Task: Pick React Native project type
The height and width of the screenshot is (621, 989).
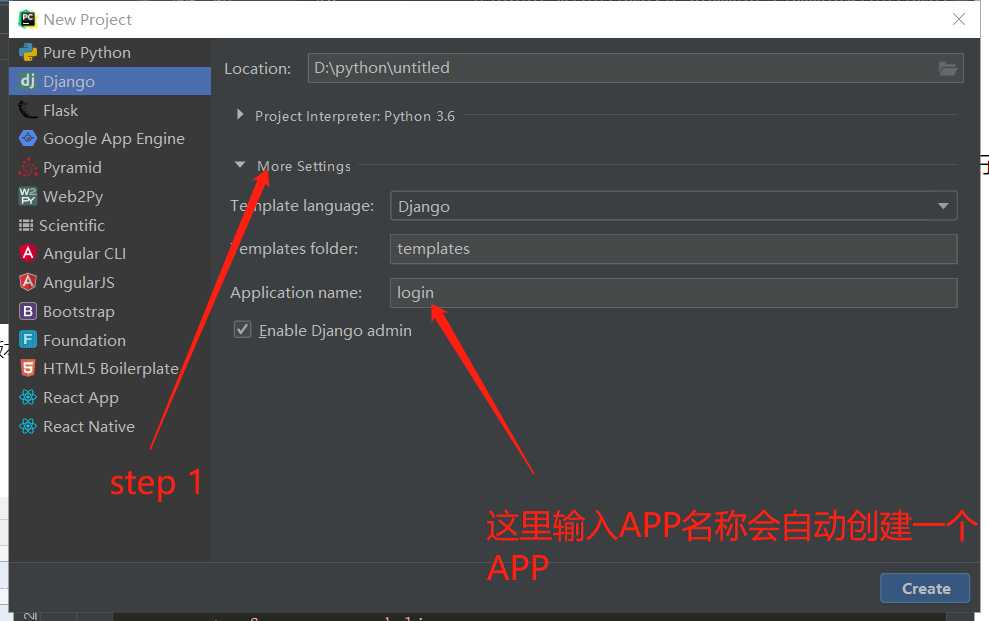Action: point(110,427)
